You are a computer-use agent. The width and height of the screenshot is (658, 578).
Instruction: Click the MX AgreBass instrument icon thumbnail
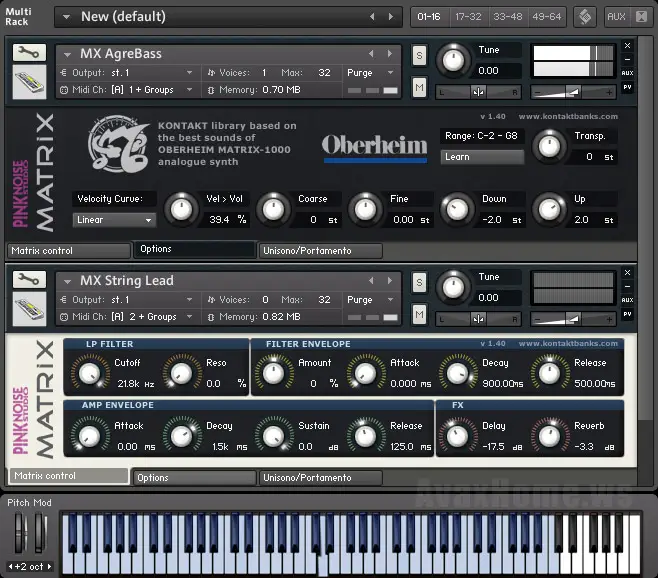[x=29, y=82]
